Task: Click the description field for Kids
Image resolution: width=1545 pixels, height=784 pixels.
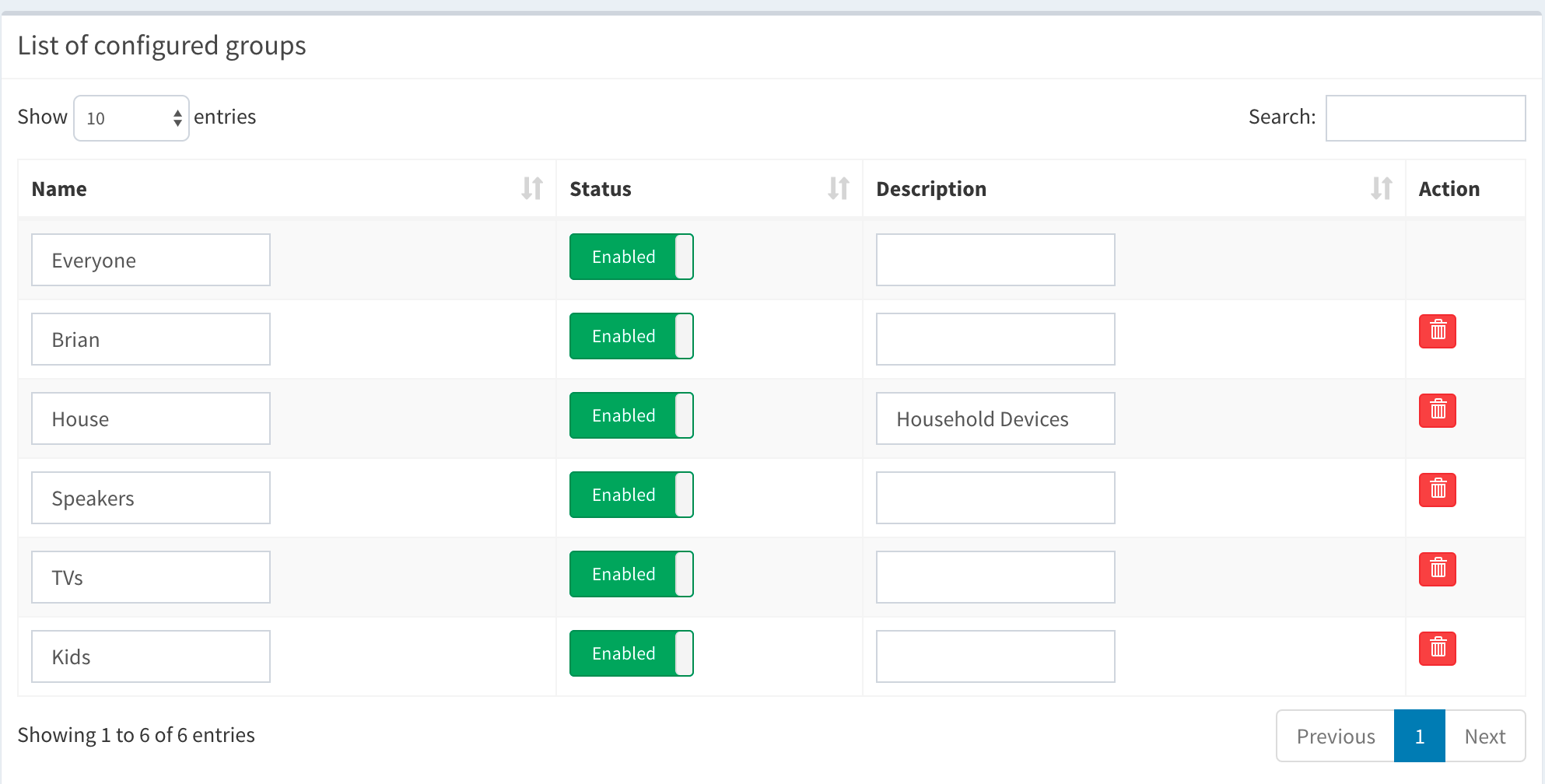Action: pos(996,656)
